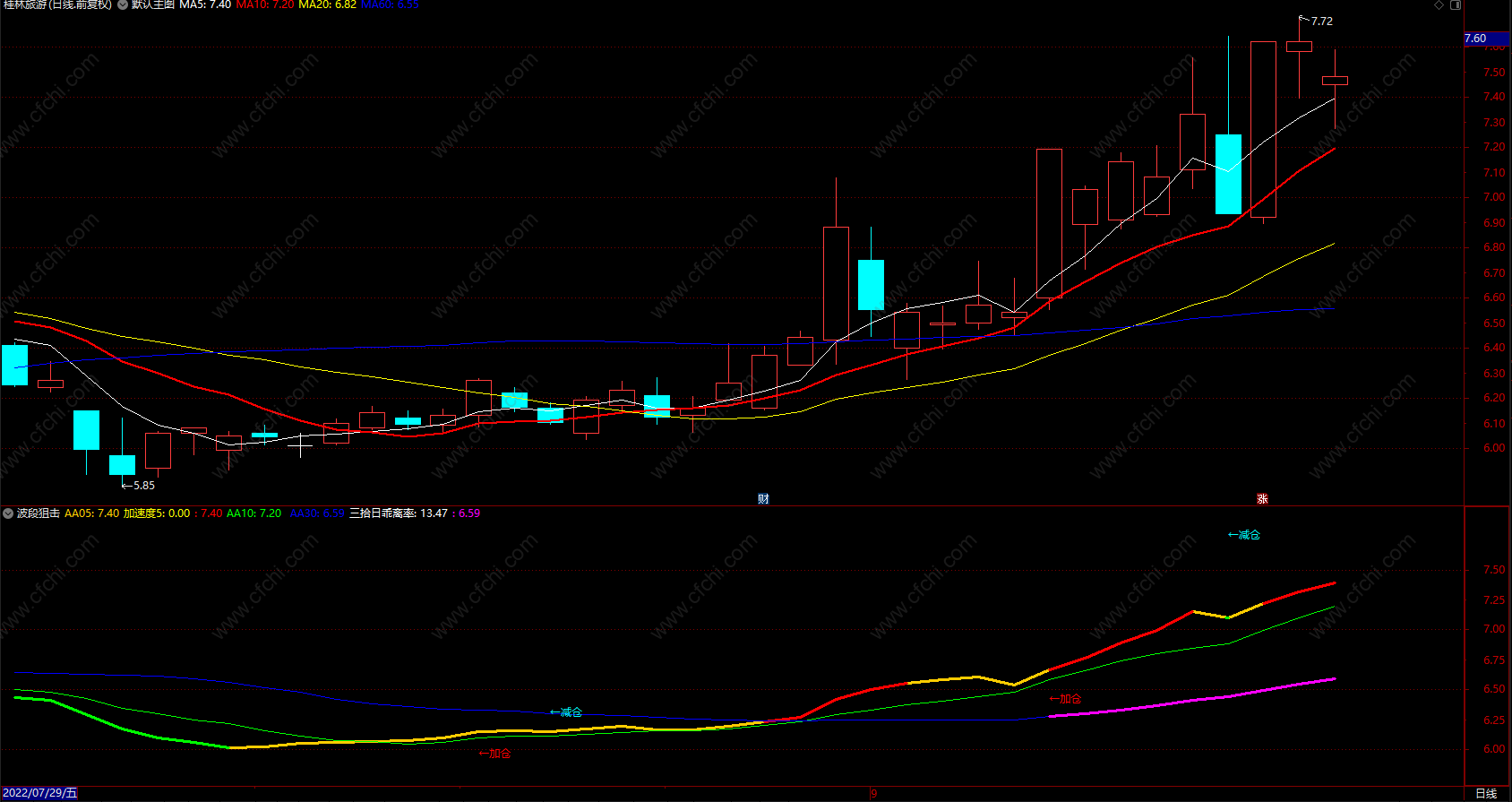The height and width of the screenshot is (802, 1512).
Task: Toggle the side panel icon at top right
Action: point(1456,4)
